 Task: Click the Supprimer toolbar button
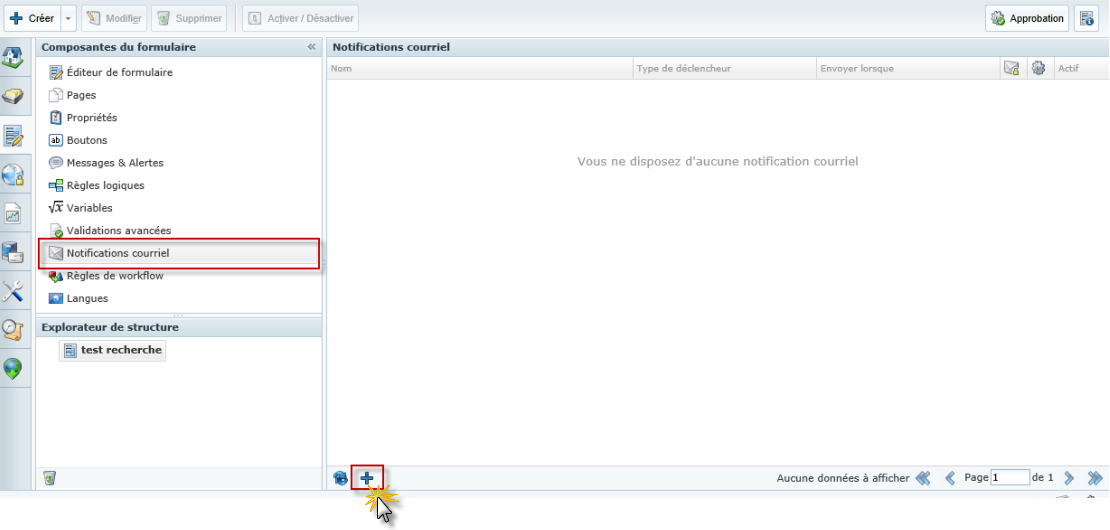pos(190,18)
